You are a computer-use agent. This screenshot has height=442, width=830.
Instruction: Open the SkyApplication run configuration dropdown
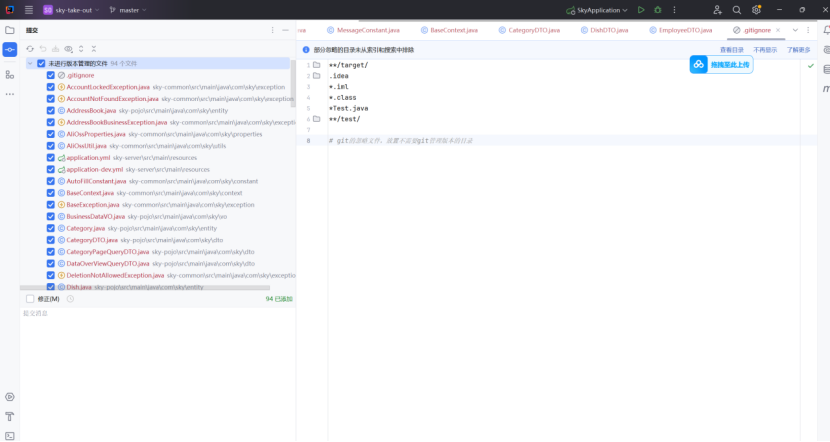point(597,10)
